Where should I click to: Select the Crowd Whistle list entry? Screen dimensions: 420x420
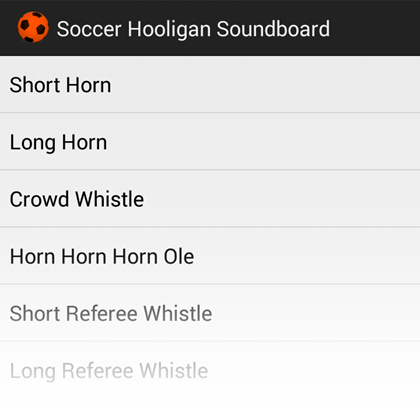(210, 199)
